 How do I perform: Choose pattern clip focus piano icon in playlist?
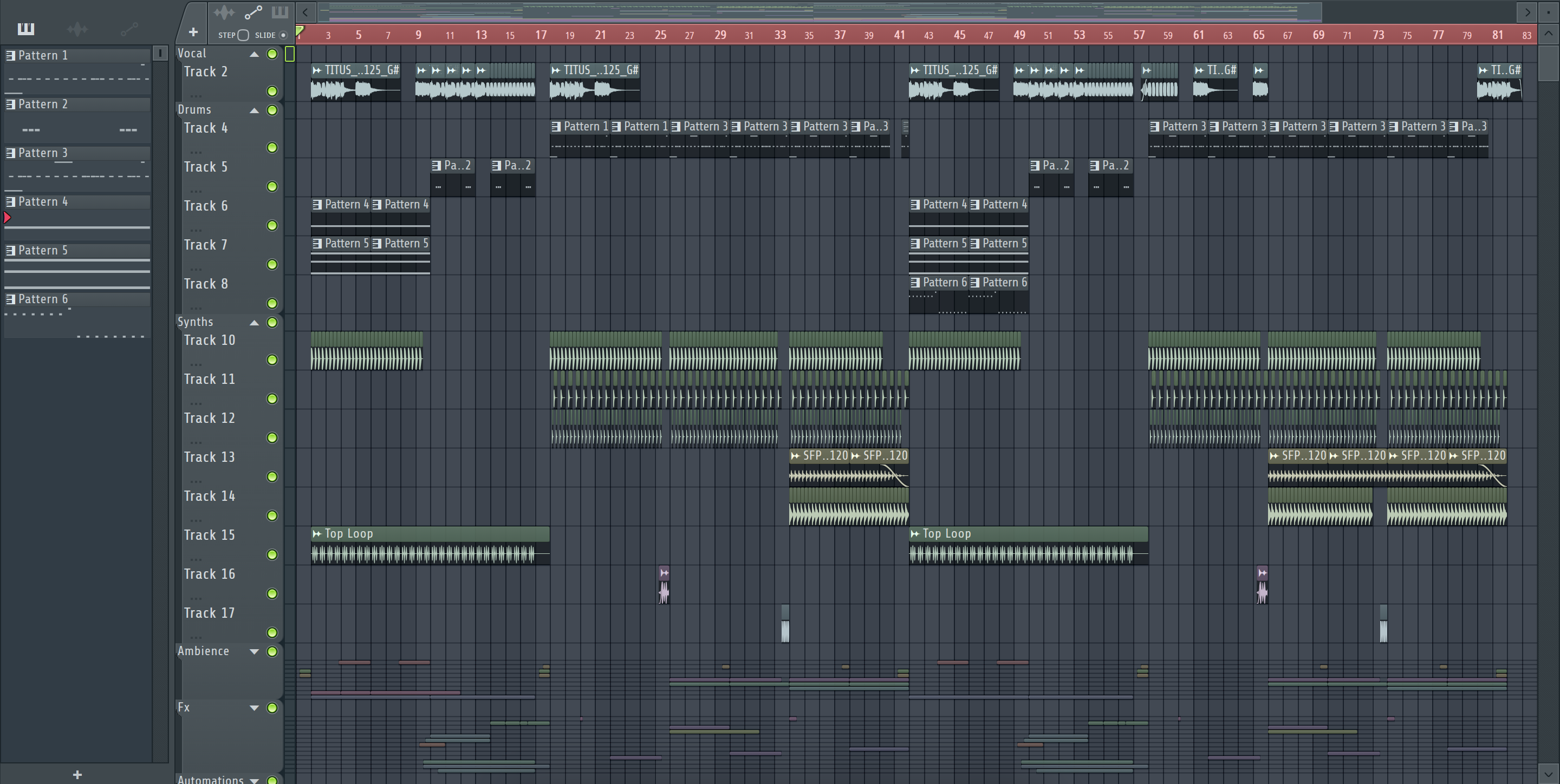280,12
